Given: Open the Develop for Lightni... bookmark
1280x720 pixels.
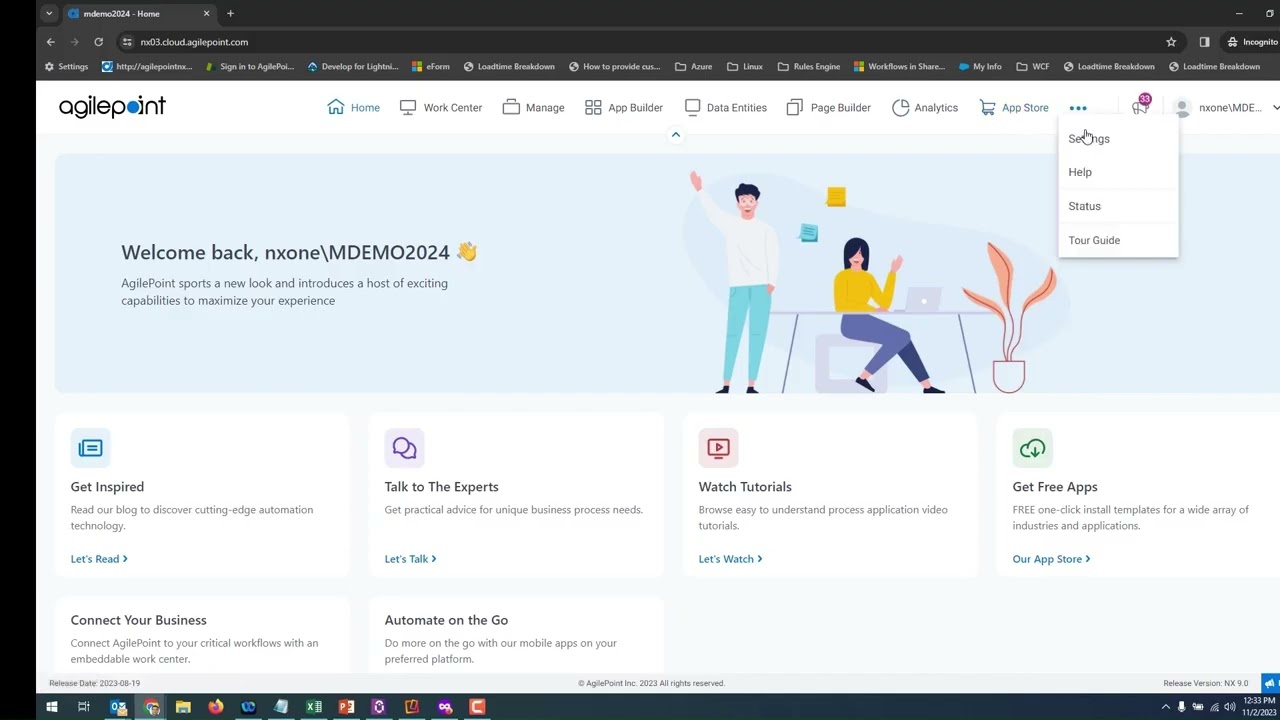Looking at the screenshot, I should pyautogui.click(x=353, y=67).
